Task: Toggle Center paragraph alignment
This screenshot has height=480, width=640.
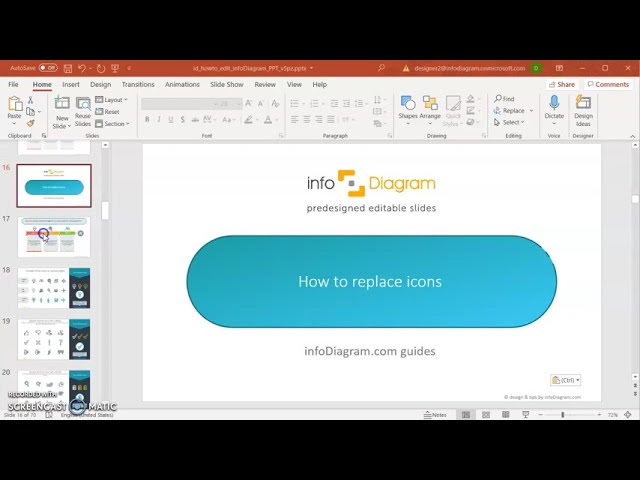Action: click(x=307, y=120)
